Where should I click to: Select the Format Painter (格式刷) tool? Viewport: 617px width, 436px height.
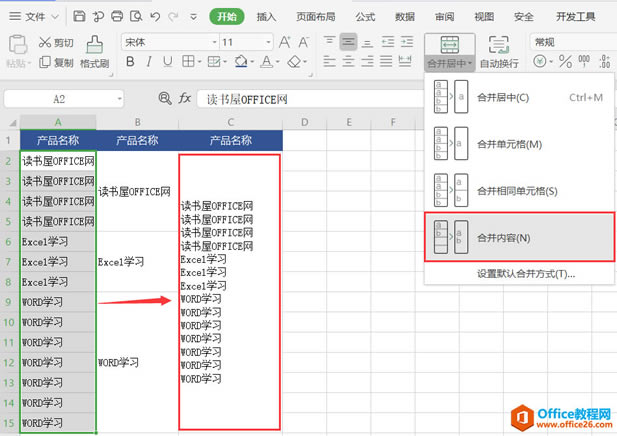click(94, 52)
